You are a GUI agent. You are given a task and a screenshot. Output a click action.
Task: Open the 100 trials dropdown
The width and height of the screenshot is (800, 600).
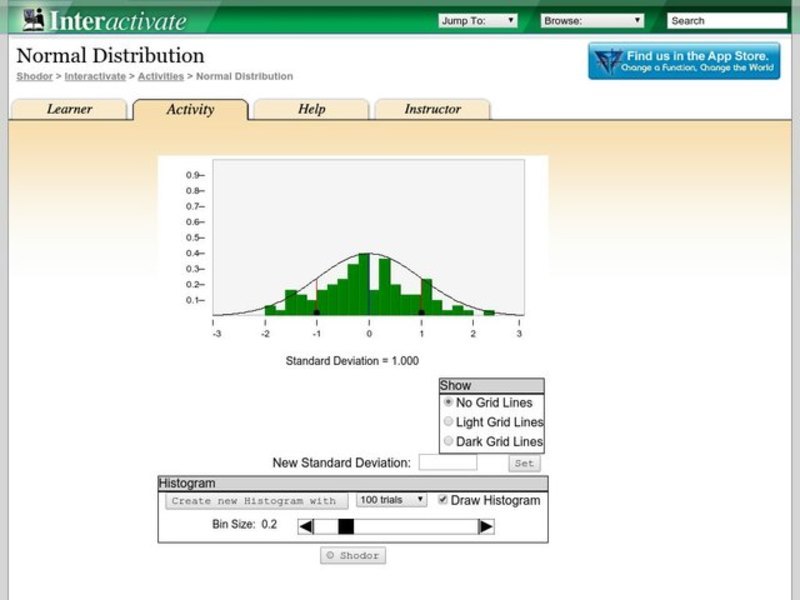393,500
